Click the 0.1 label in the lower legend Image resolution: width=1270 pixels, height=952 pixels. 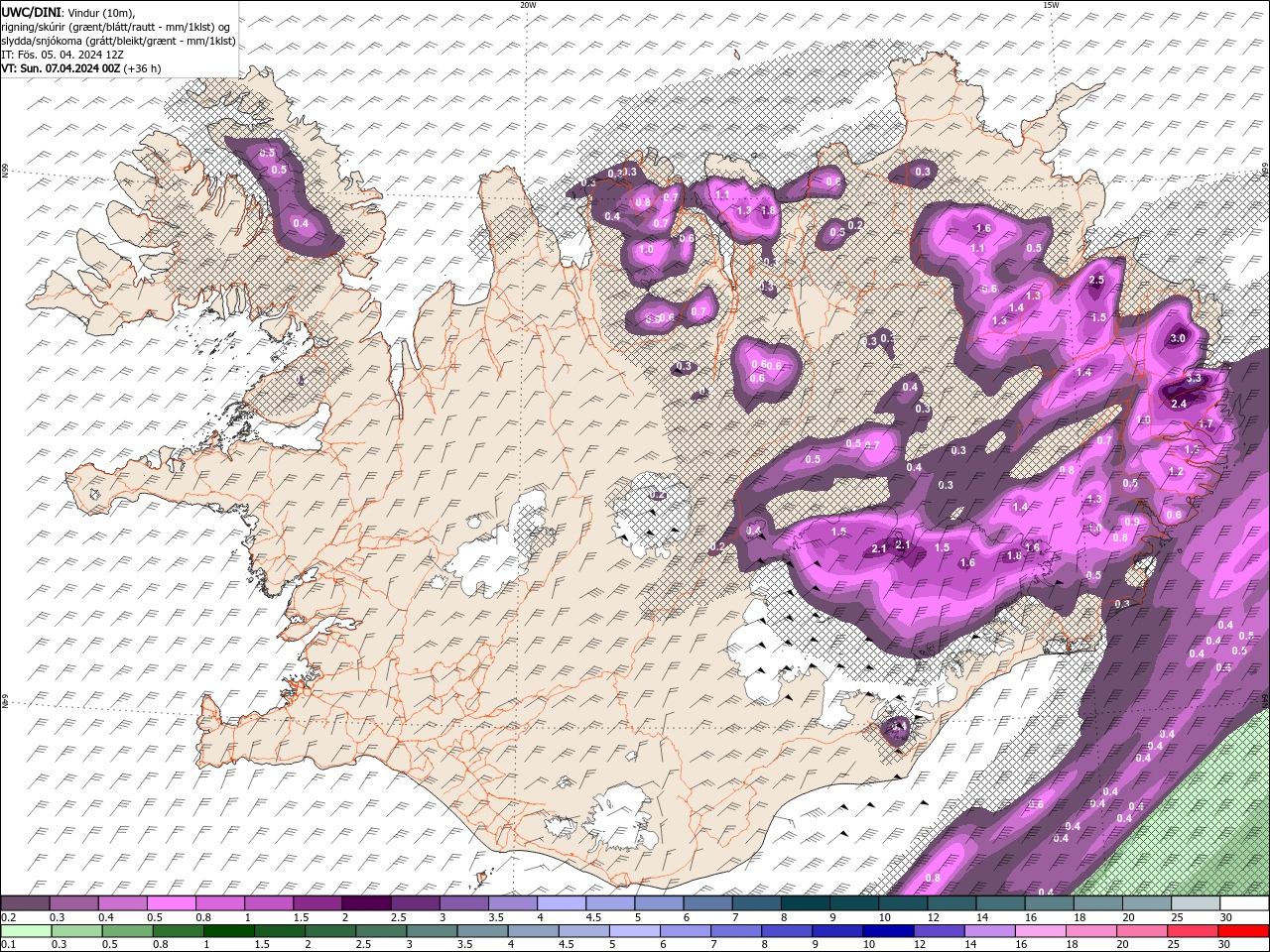9,944
